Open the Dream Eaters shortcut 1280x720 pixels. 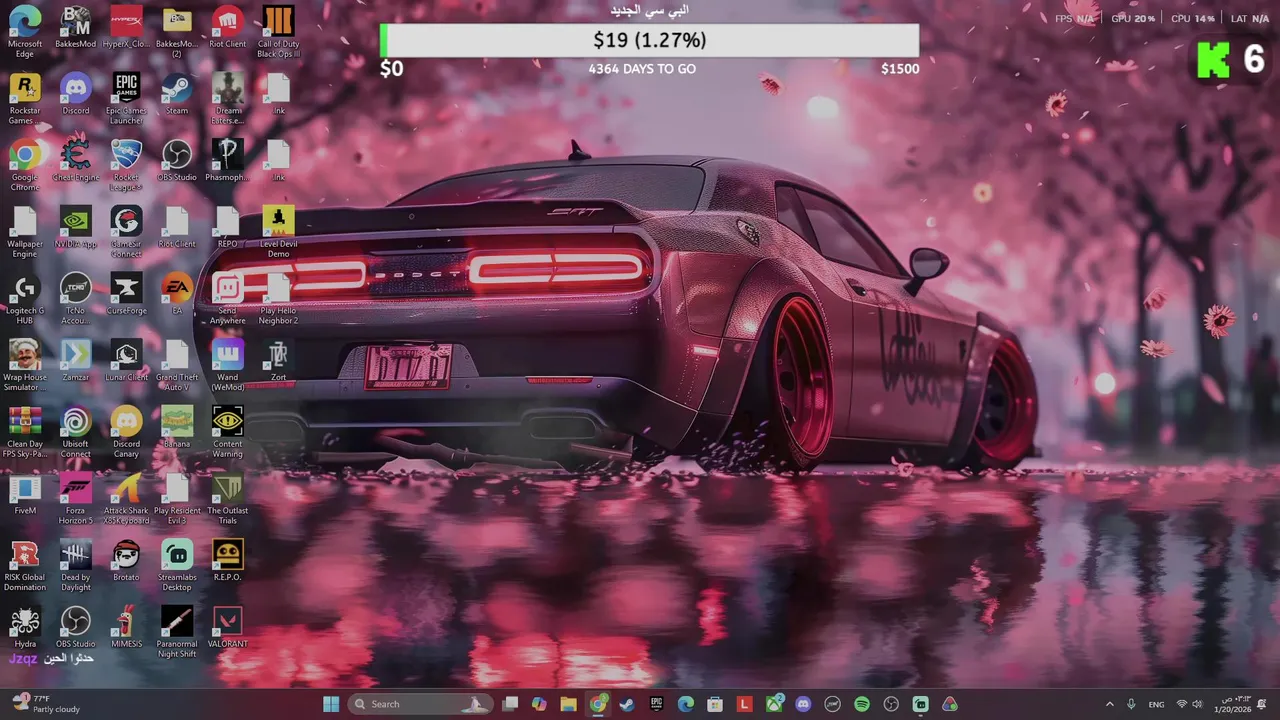point(228,98)
